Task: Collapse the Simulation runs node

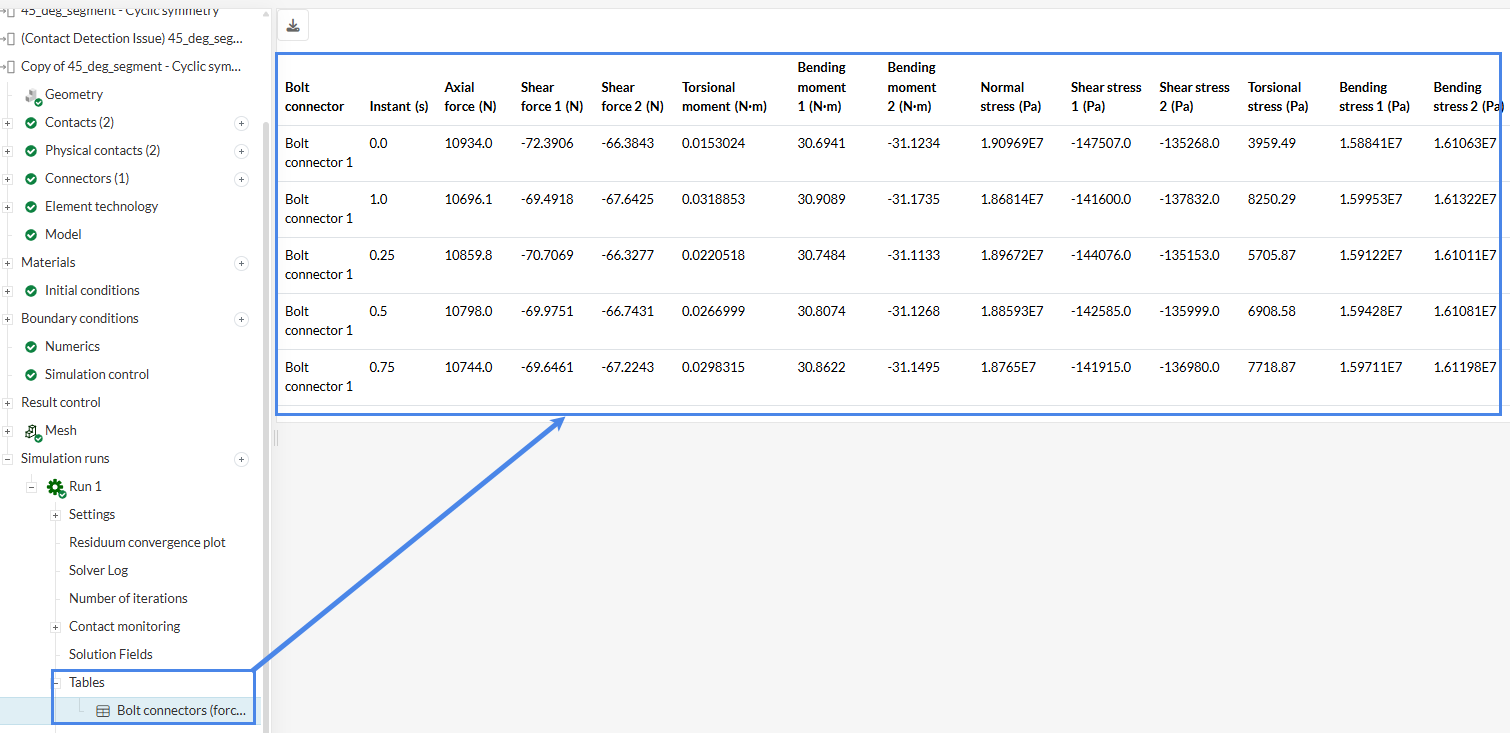Action: coord(8,459)
